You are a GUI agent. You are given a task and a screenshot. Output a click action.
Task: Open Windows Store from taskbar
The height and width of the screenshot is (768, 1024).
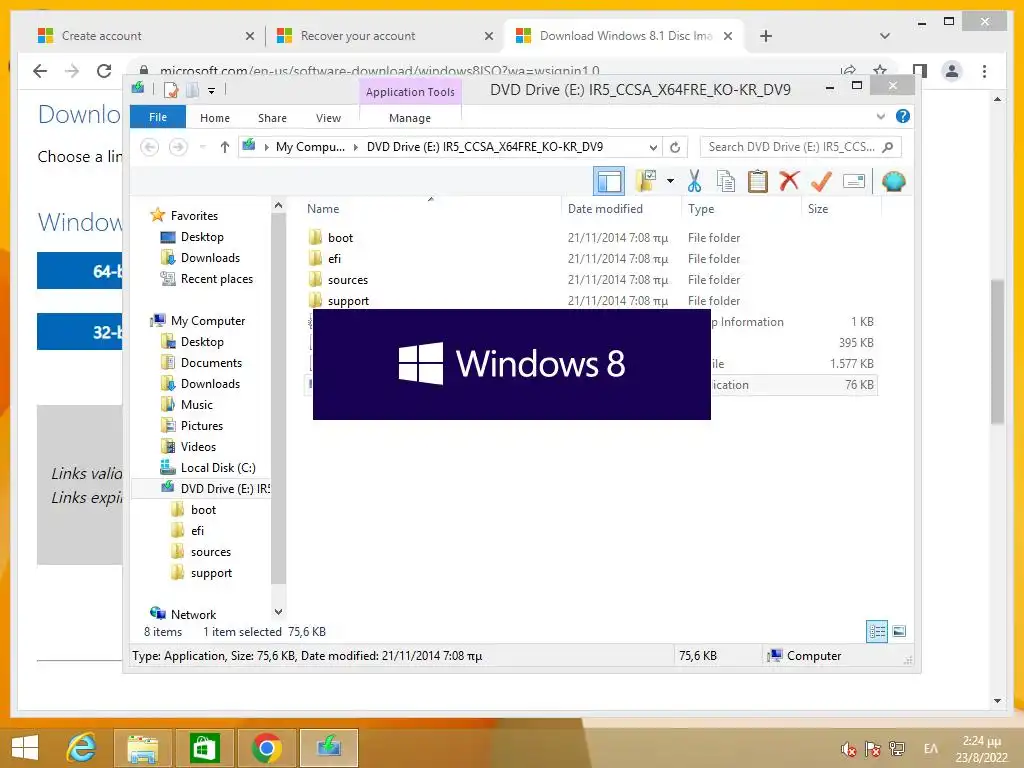point(204,748)
